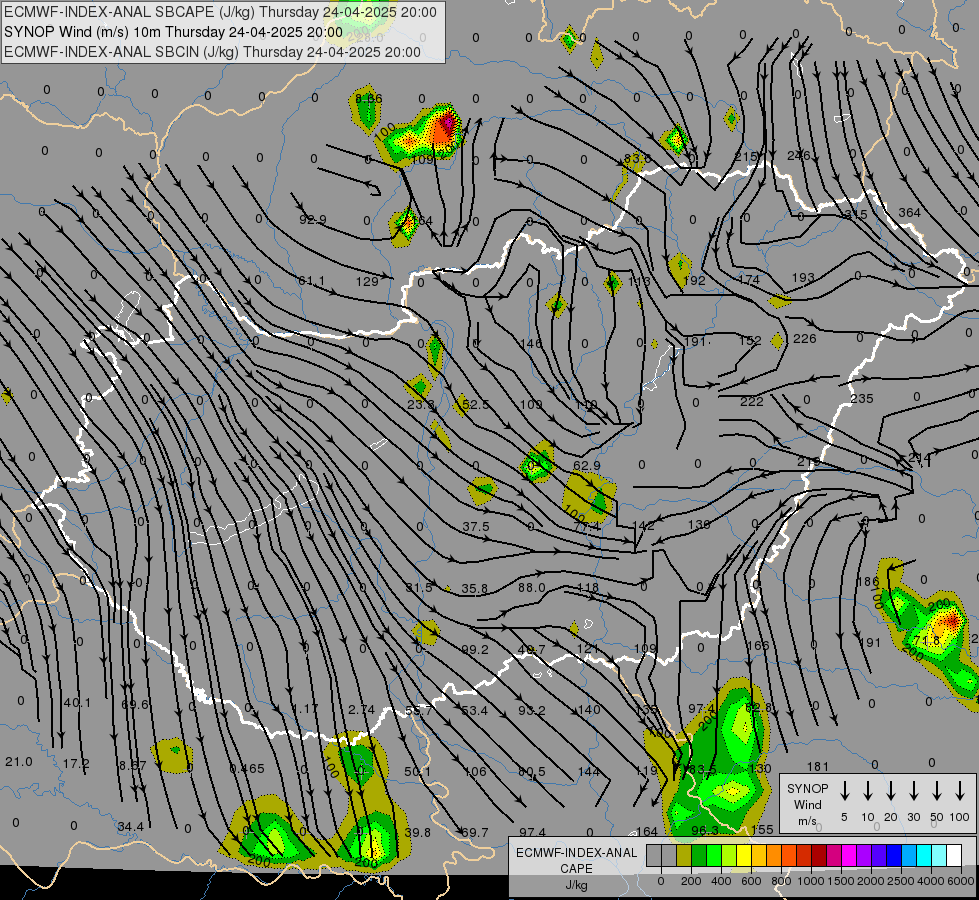Click the map value 88.0

click(x=531, y=588)
